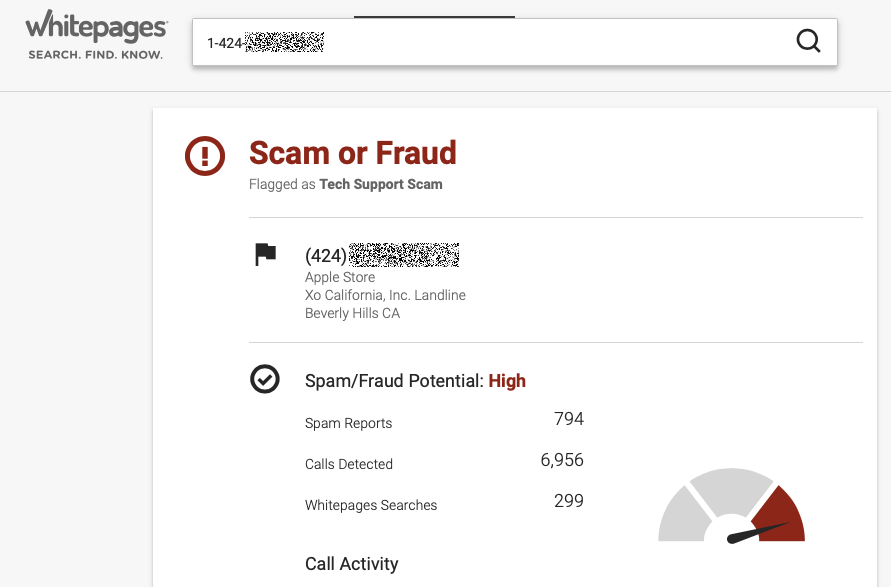Click the red exclamation warning icon
The height and width of the screenshot is (587, 891).
coord(206,156)
